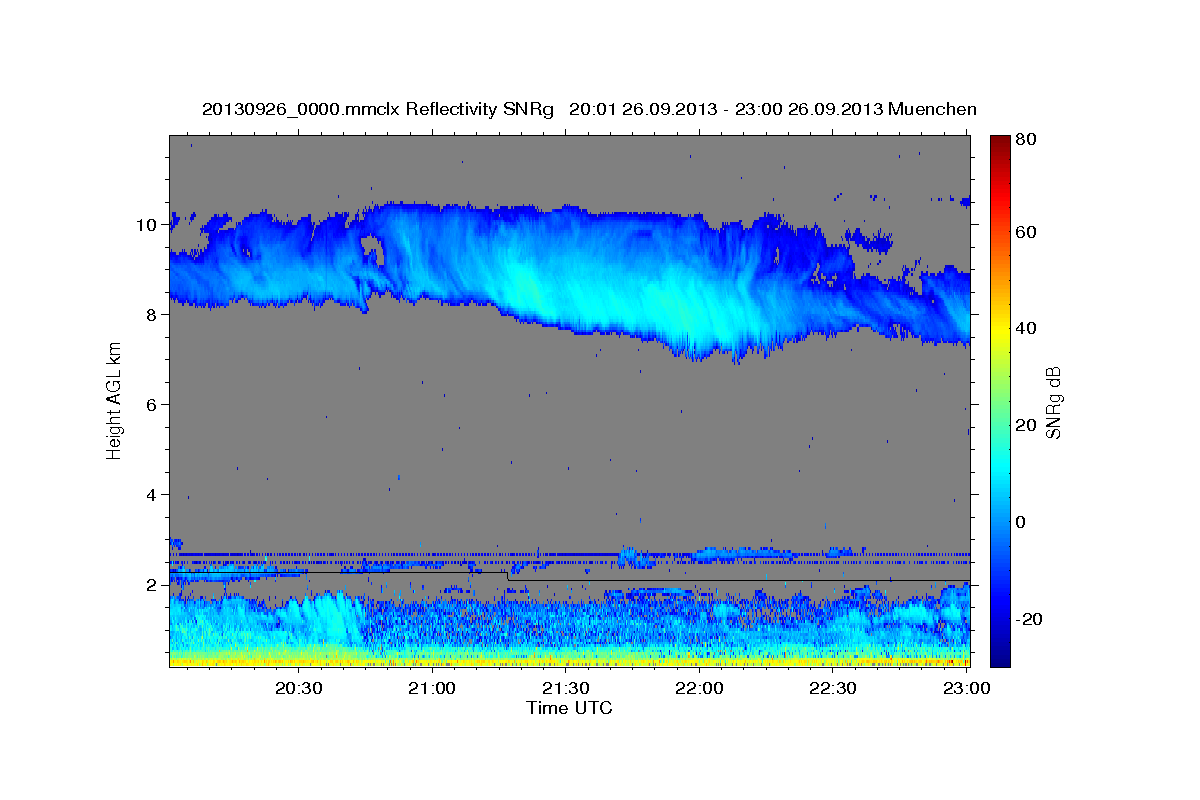Click the thin blue layer near 2.7 km
The image size is (1200, 800).
569,554
